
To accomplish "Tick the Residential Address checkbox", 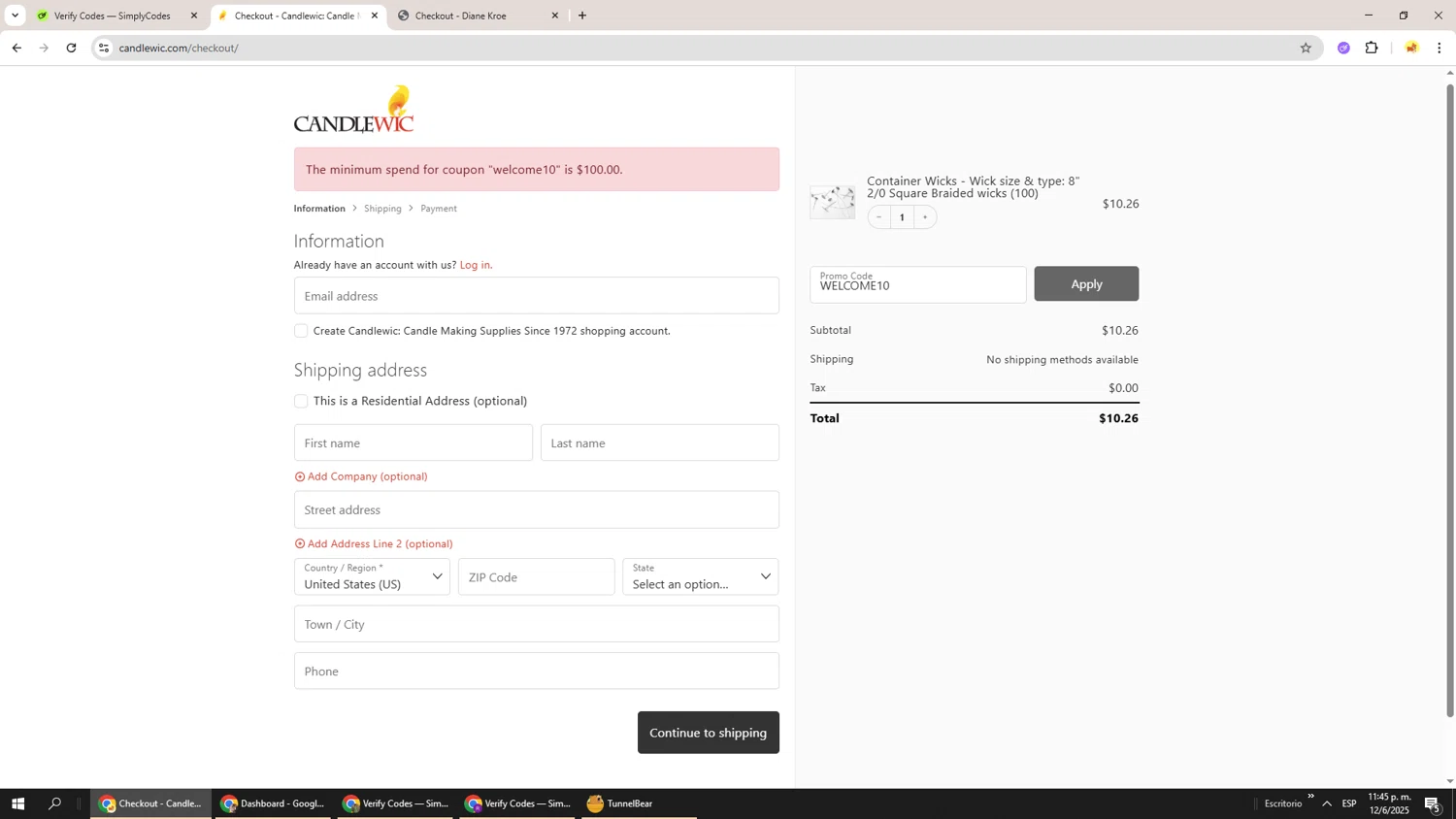I will point(301,401).
